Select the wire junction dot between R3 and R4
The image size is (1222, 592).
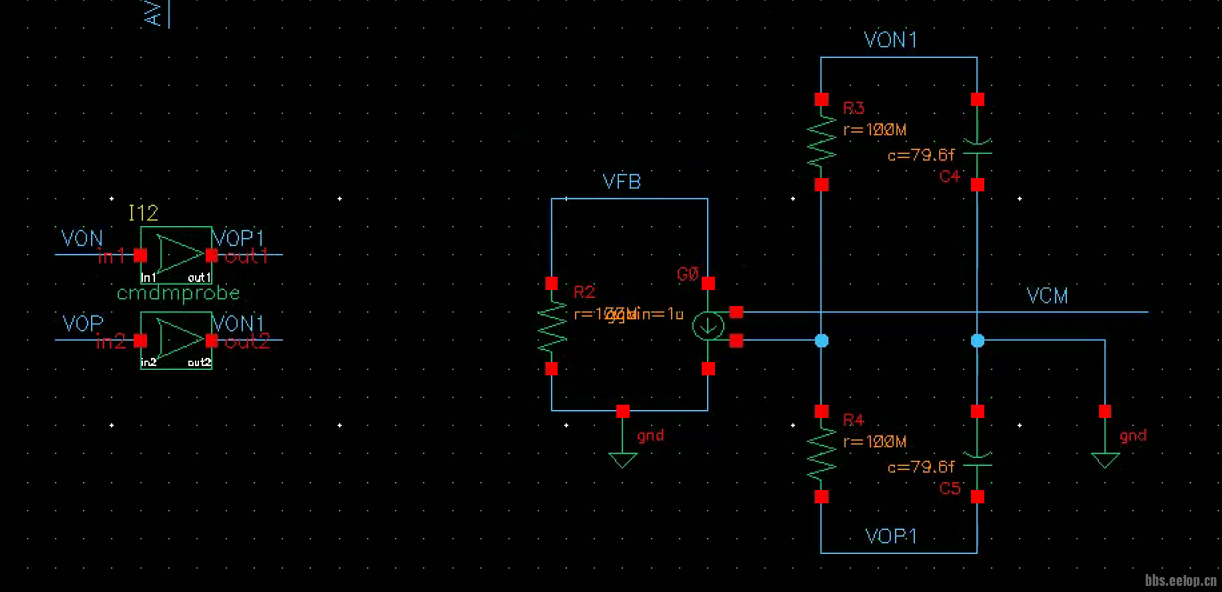click(x=821, y=341)
